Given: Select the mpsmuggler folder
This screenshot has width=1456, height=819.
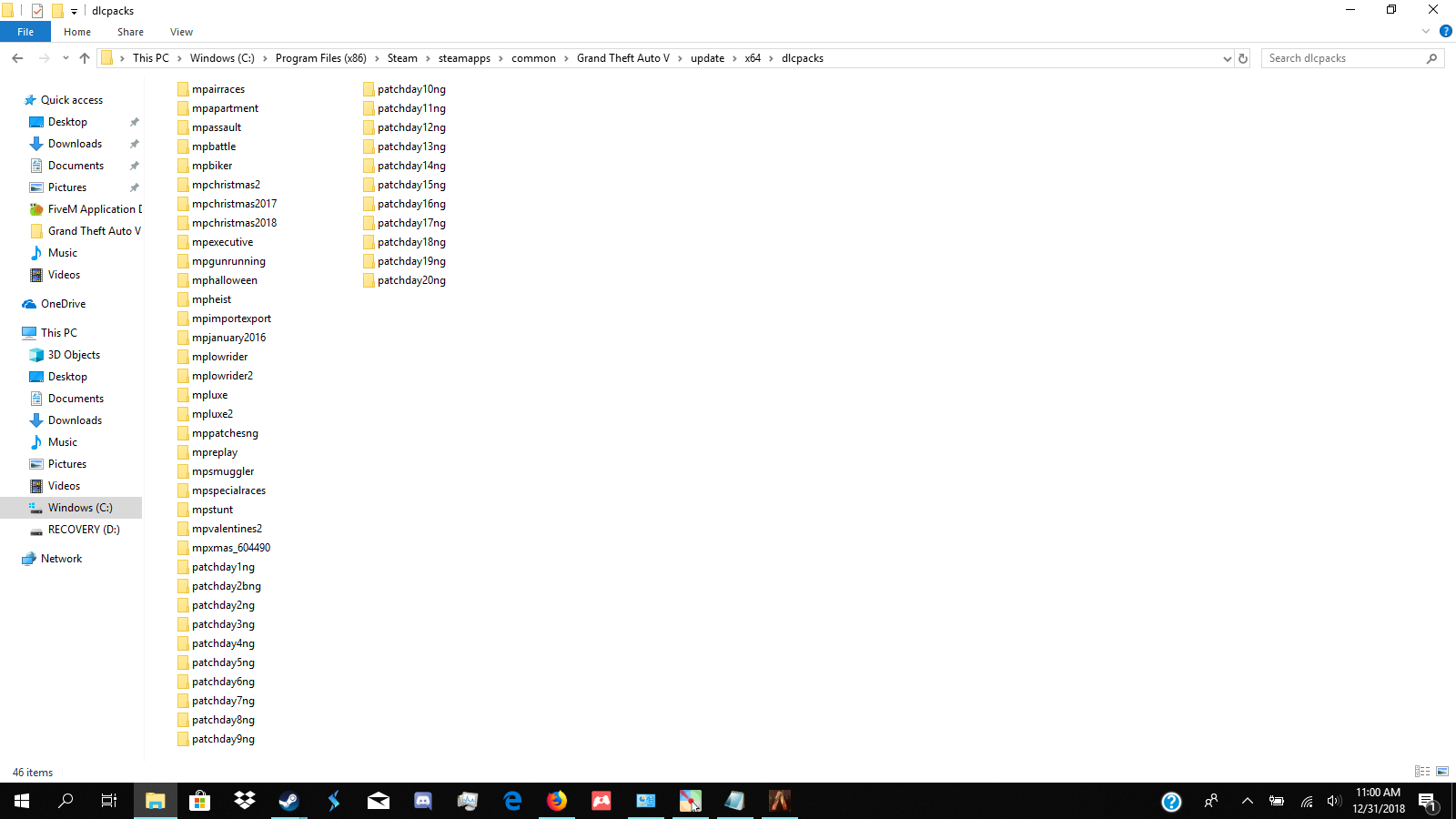Looking at the screenshot, I should point(216,471).
